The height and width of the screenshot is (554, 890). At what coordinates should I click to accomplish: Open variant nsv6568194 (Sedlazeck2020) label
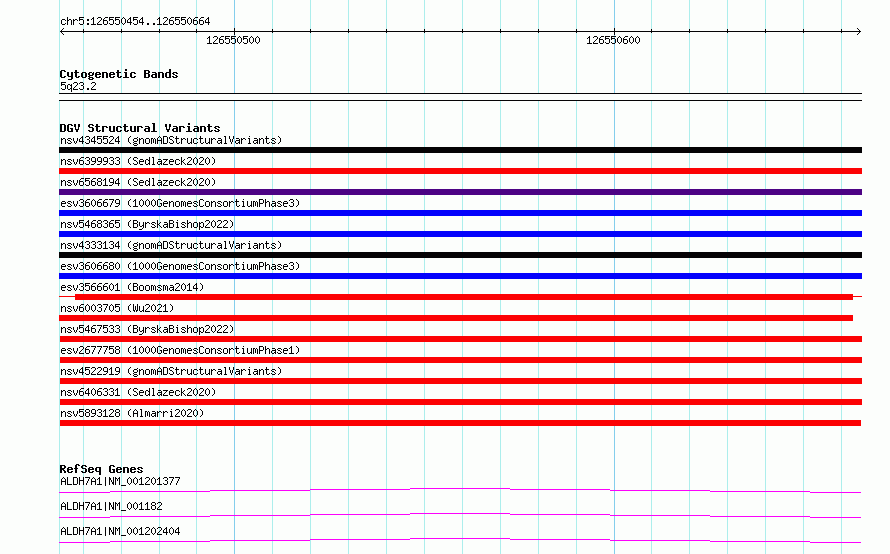click(138, 182)
